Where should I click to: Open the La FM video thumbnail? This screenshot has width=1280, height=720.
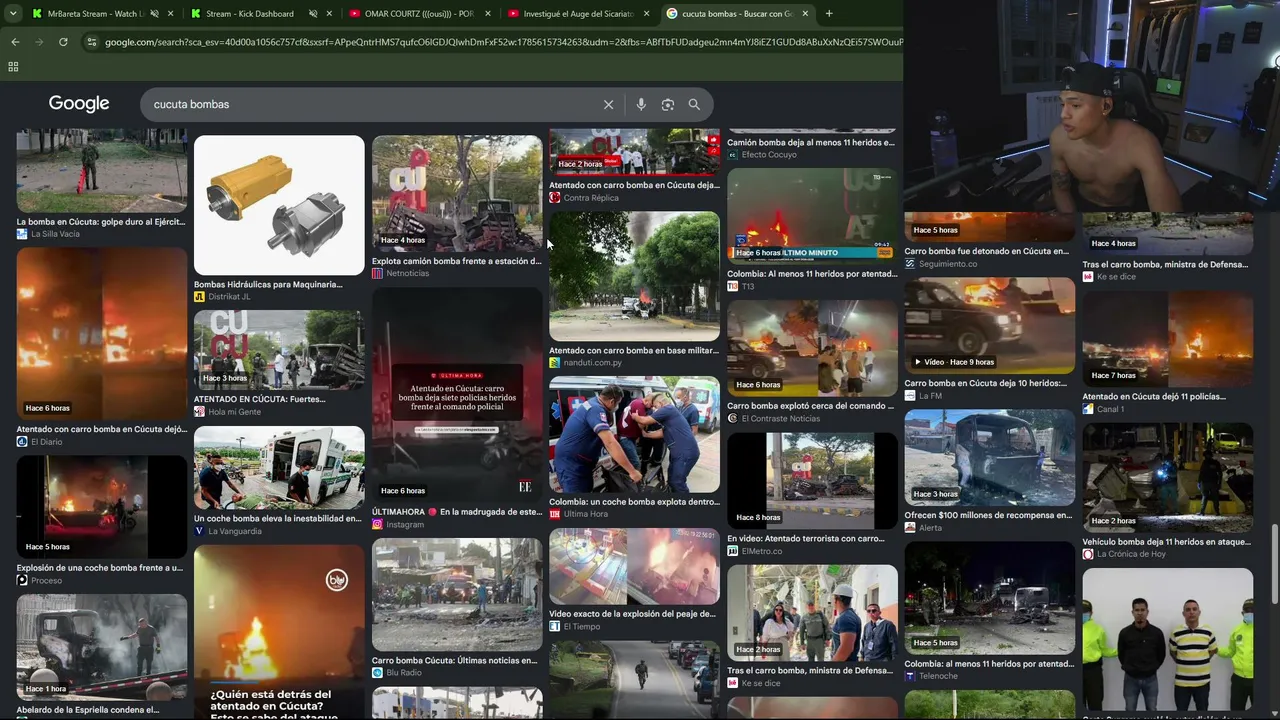(989, 324)
